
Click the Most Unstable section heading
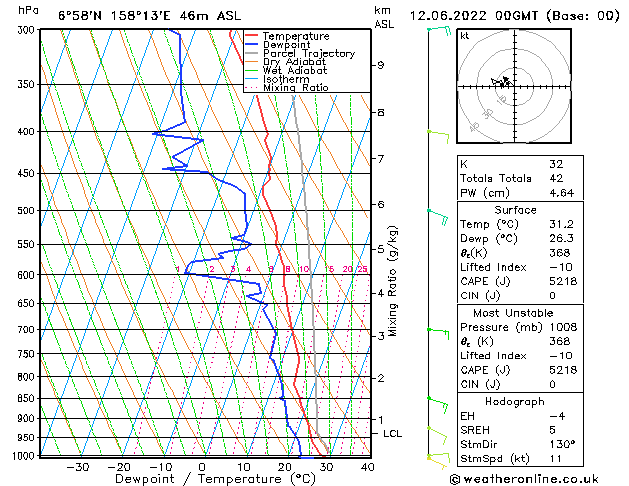coord(513,313)
